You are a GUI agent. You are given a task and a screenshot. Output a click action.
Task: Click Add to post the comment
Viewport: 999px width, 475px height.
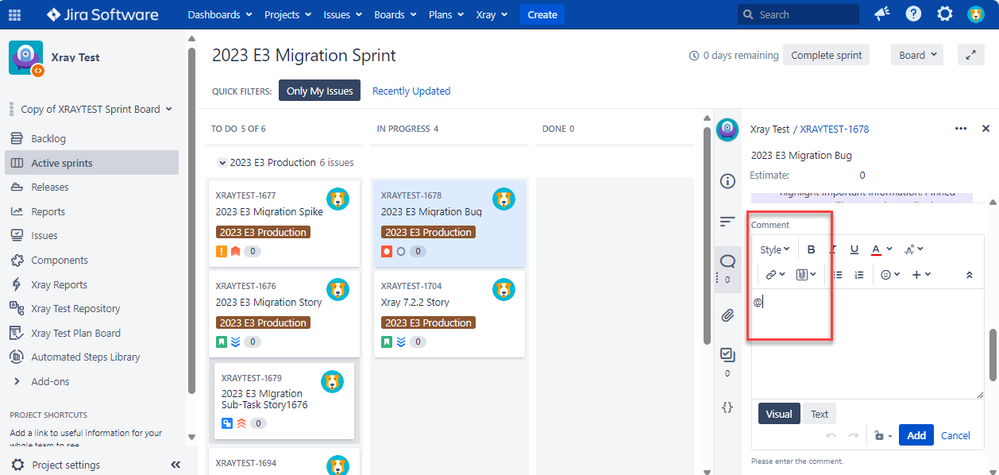coord(916,436)
